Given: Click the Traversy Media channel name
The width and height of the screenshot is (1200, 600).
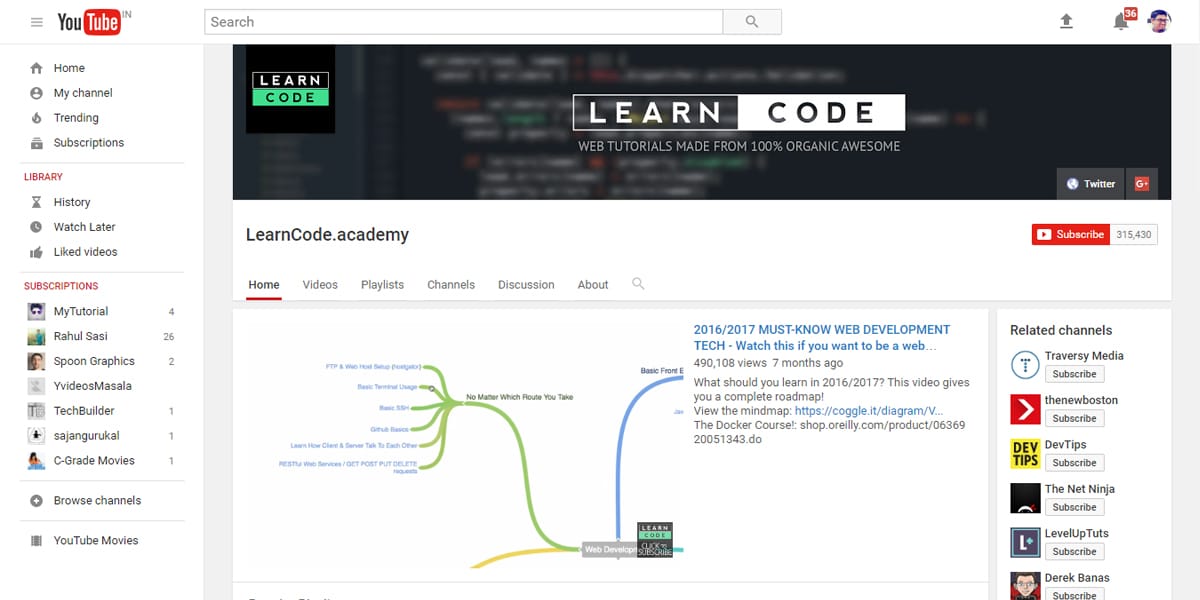Looking at the screenshot, I should [1084, 356].
